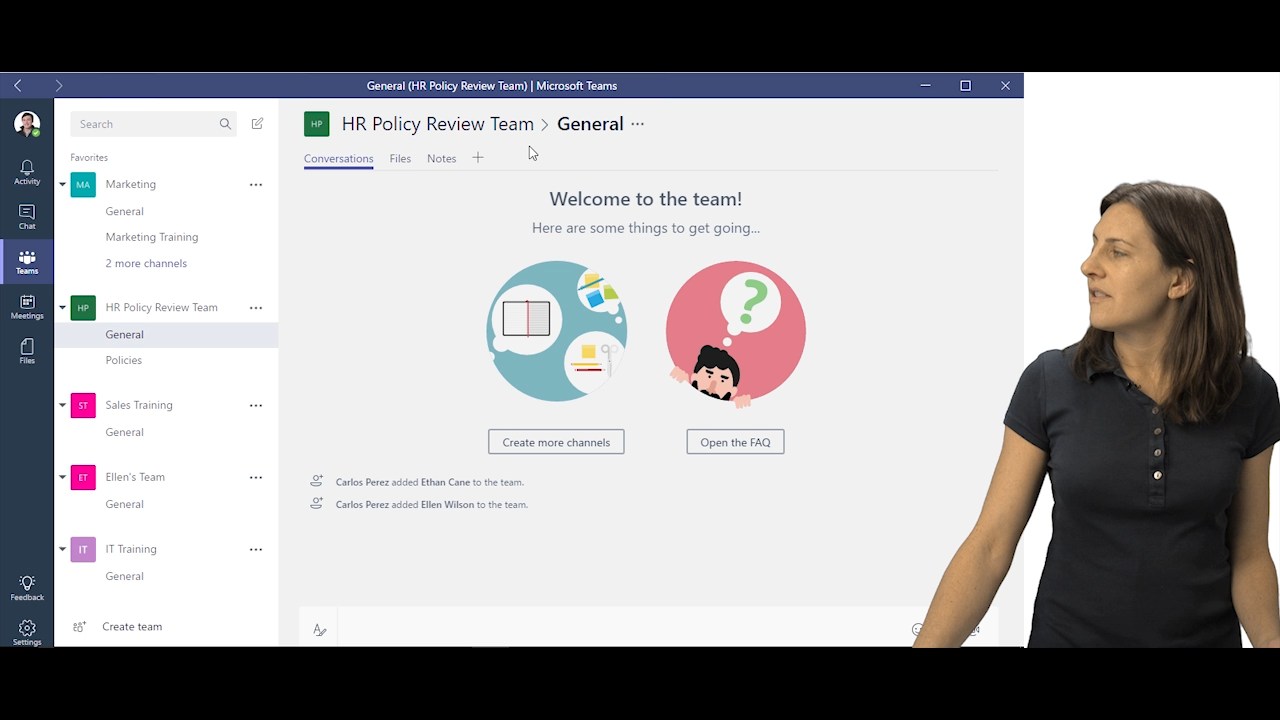This screenshot has width=1280, height=720.
Task: Select Sales Training team name
Action: coord(139,405)
